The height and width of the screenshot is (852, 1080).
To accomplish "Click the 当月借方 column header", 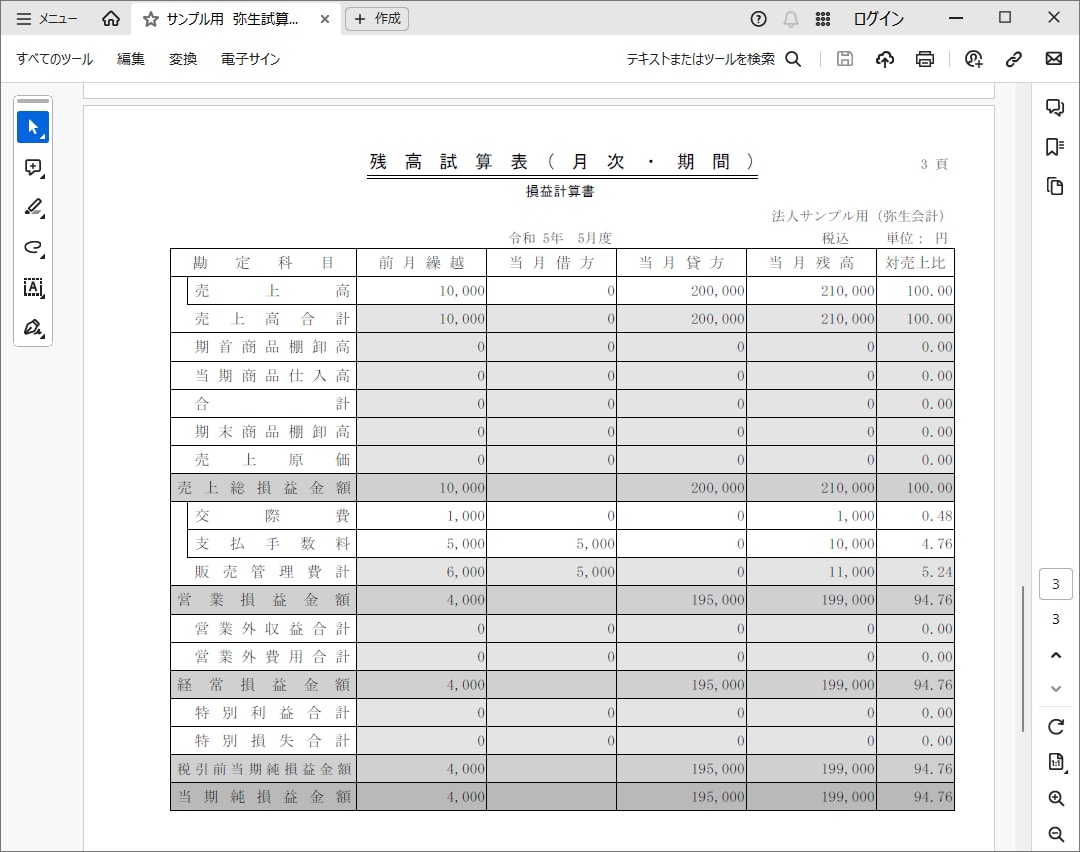I will pos(552,262).
